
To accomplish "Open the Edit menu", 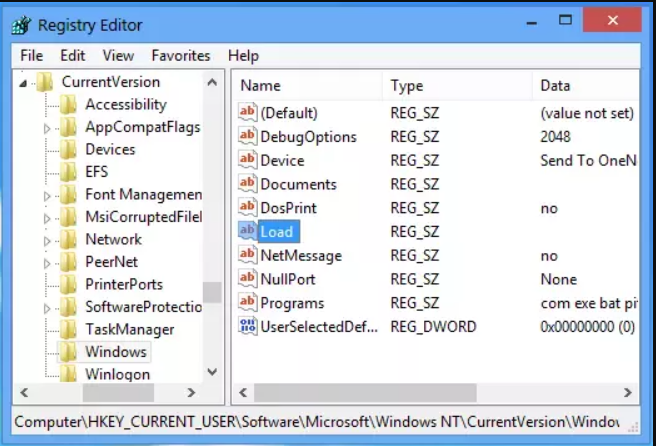I will (x=72, y=56).
